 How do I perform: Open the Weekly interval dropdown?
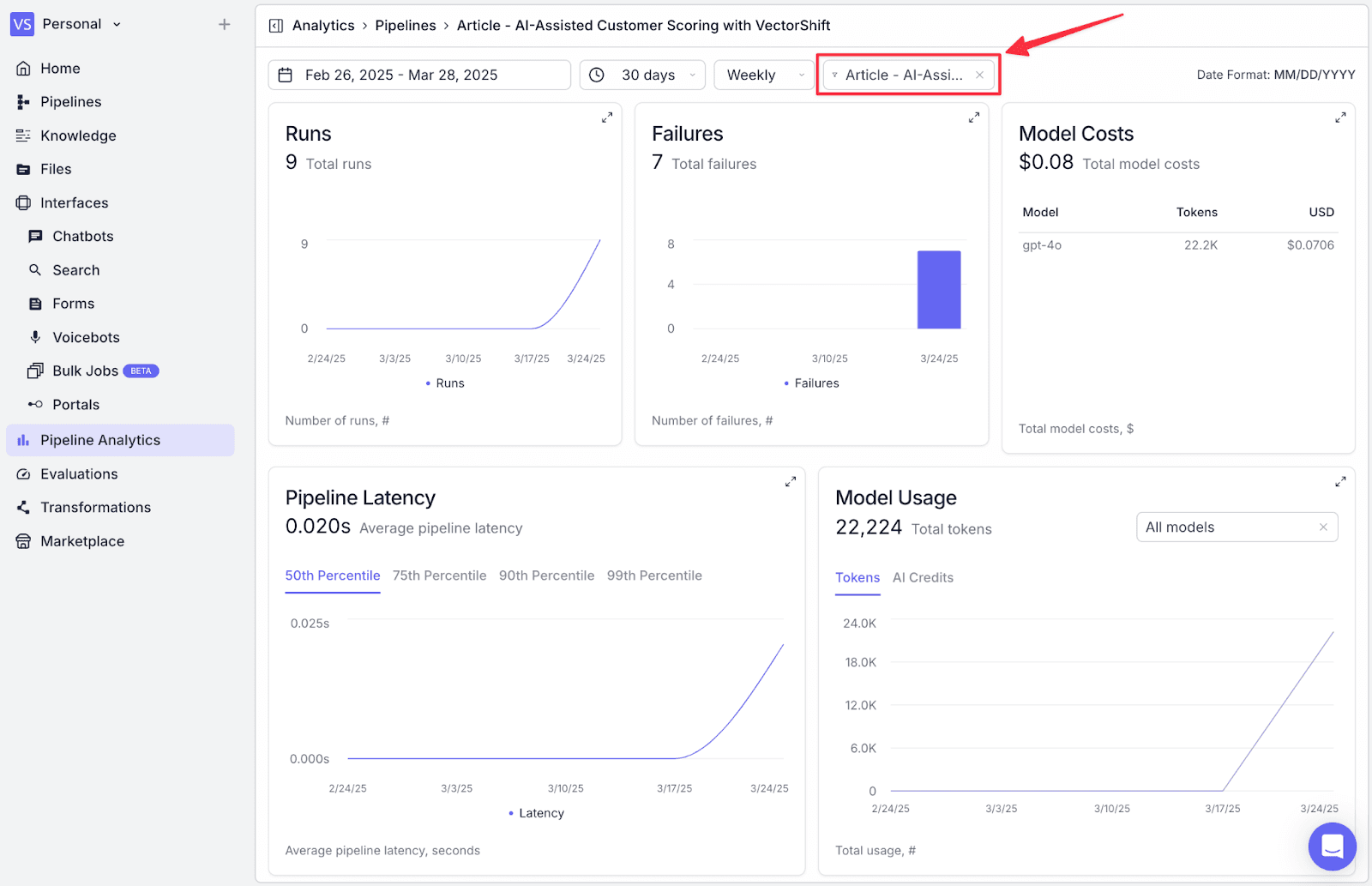pos(764,75)
